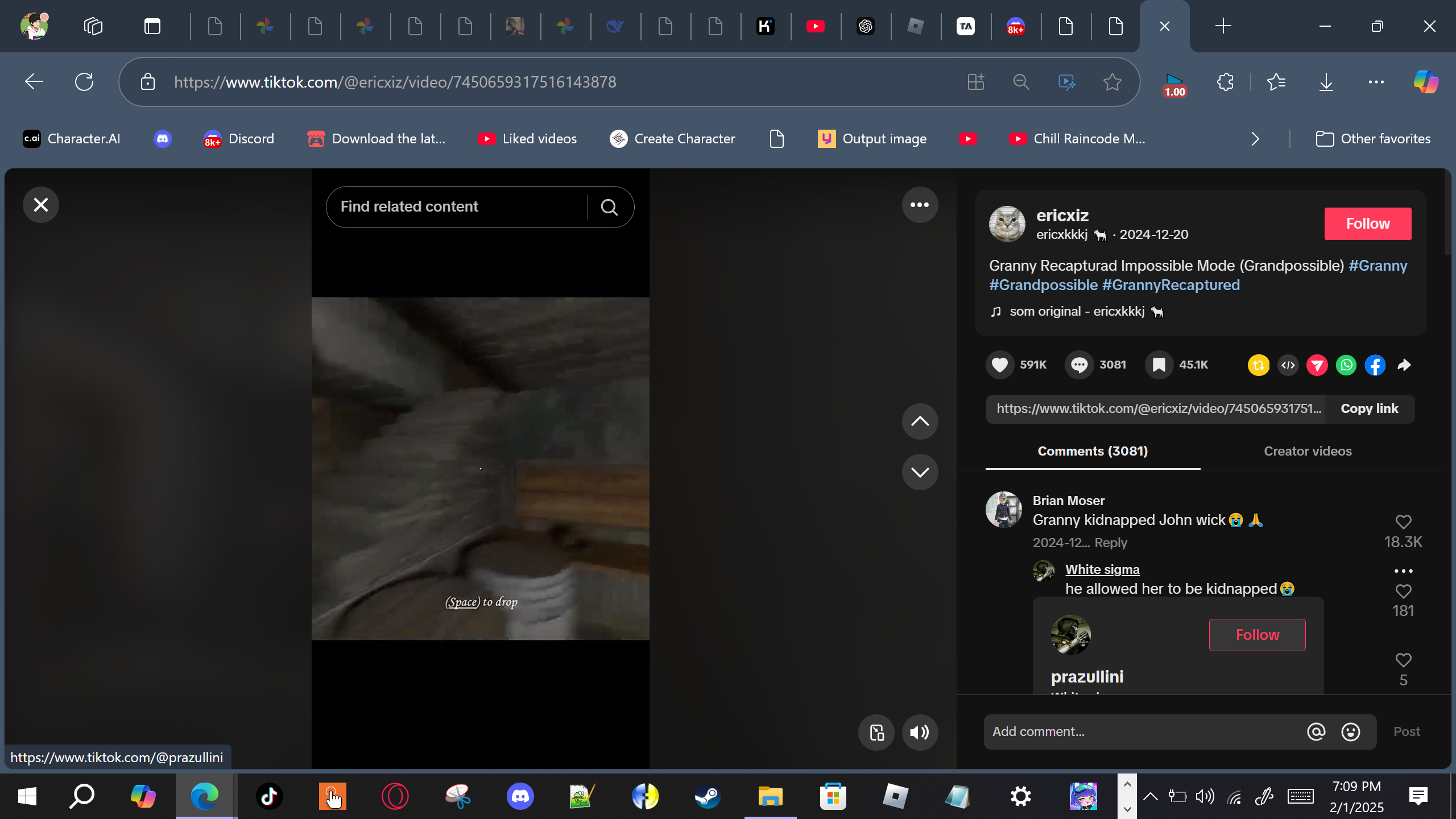
Task: Like the video via heart icon
Action: [x=999, y=365]
